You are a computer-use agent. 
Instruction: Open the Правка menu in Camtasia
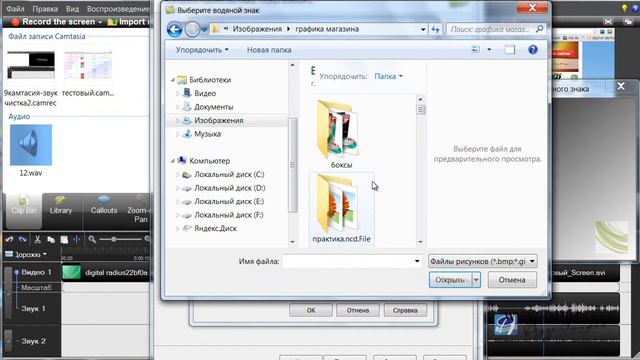click(45, 9)
